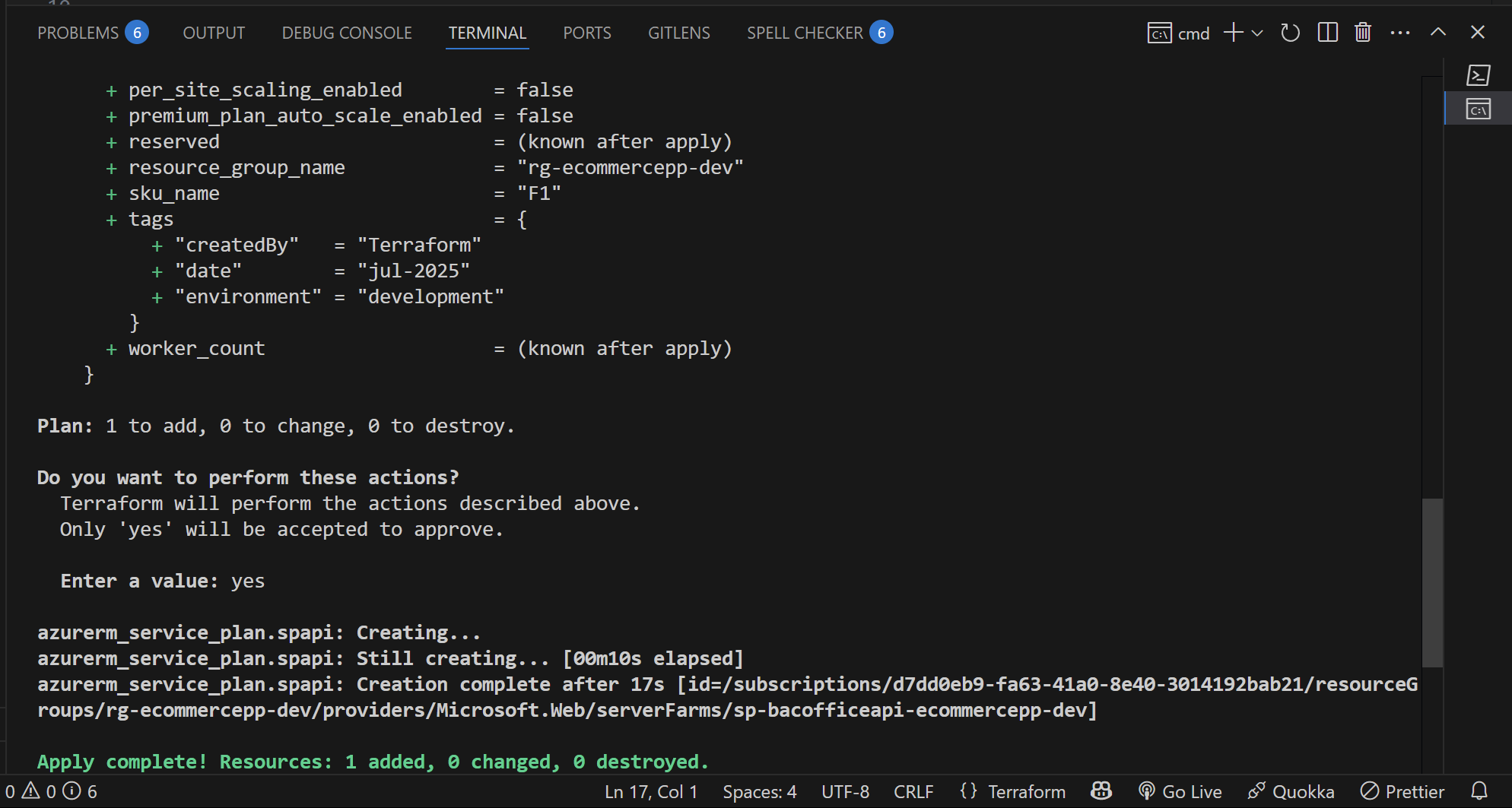Open the panel's more actions ellipsis menu
Image resolution: width=1512 pixels, height=808 pixels.
coord(1399,33)
